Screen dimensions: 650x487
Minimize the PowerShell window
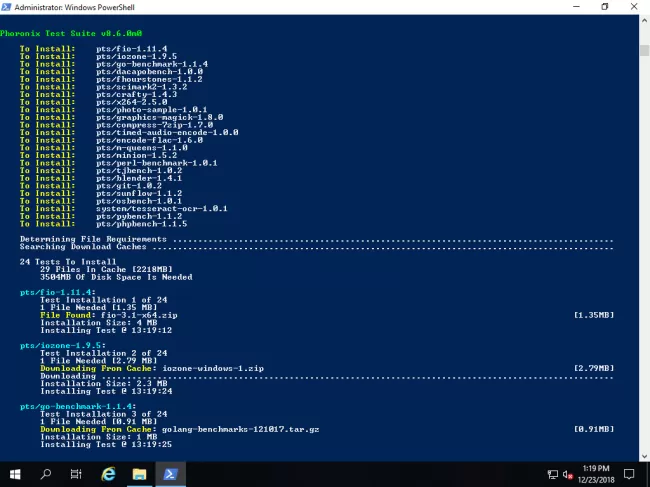click(576, 7)
